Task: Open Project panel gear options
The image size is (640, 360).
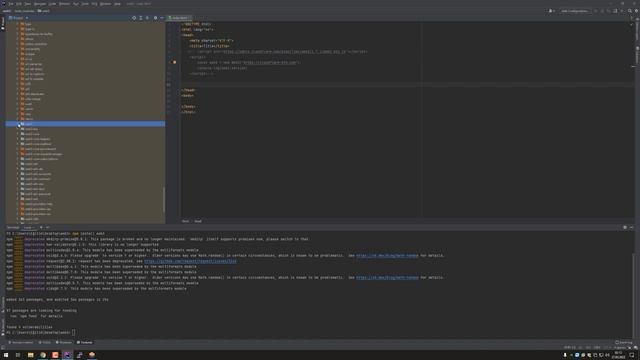Action: pos(155,18)
